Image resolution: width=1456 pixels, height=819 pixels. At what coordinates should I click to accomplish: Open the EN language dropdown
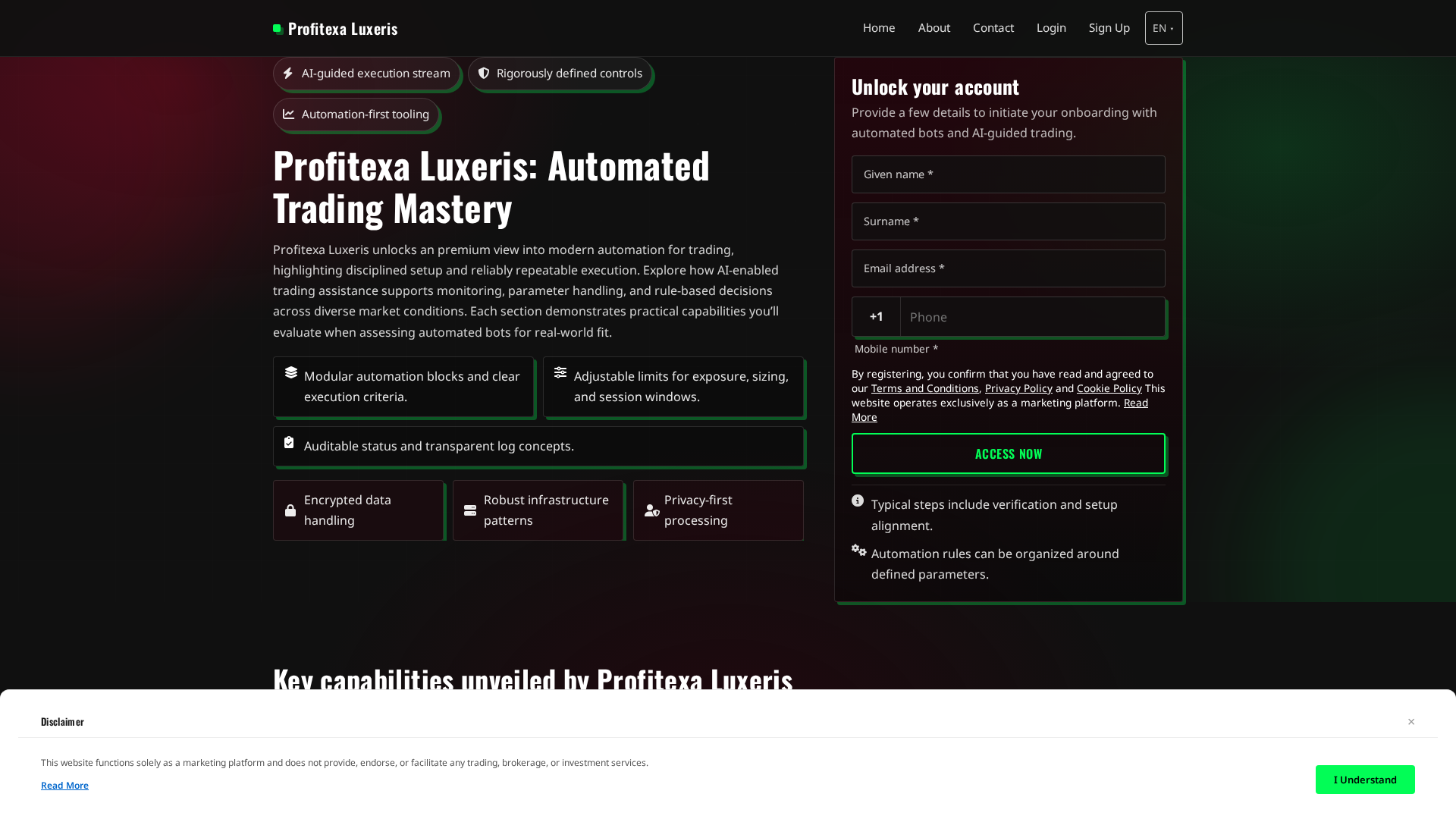click(1163, 28)
